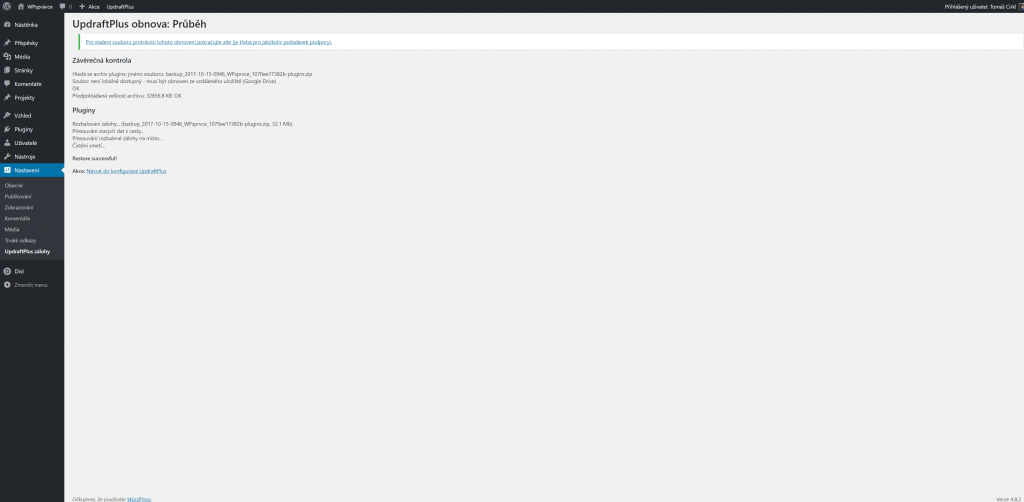Open sidebar Pluginy plug icon
Image resolution: width=1024 pixels, height=502 pixels.
point(7,129)
